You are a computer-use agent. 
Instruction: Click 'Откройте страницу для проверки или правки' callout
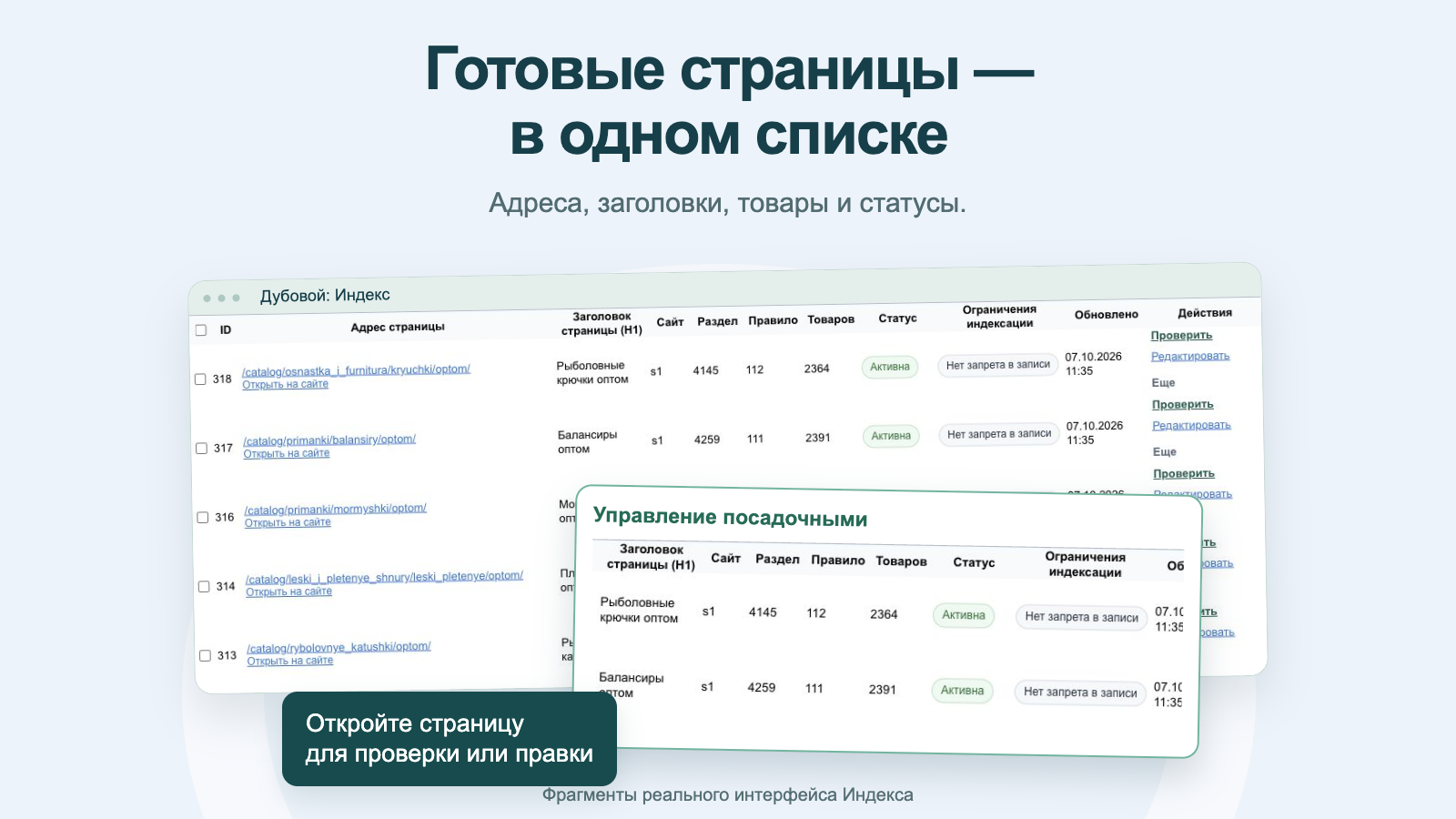(450, 739)
